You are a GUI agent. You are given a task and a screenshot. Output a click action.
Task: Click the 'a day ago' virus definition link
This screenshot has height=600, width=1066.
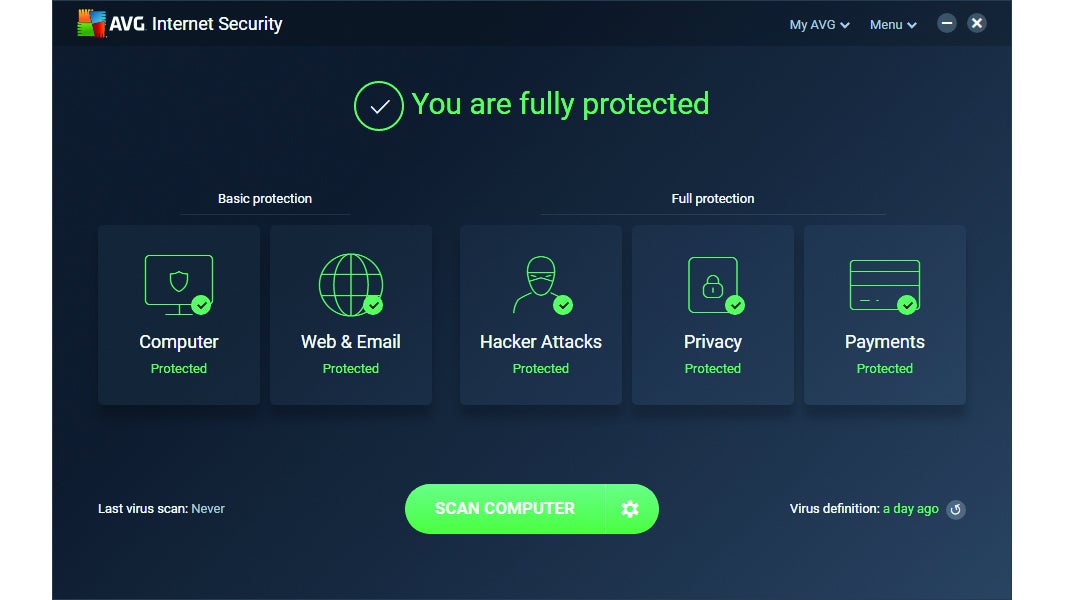910,509
